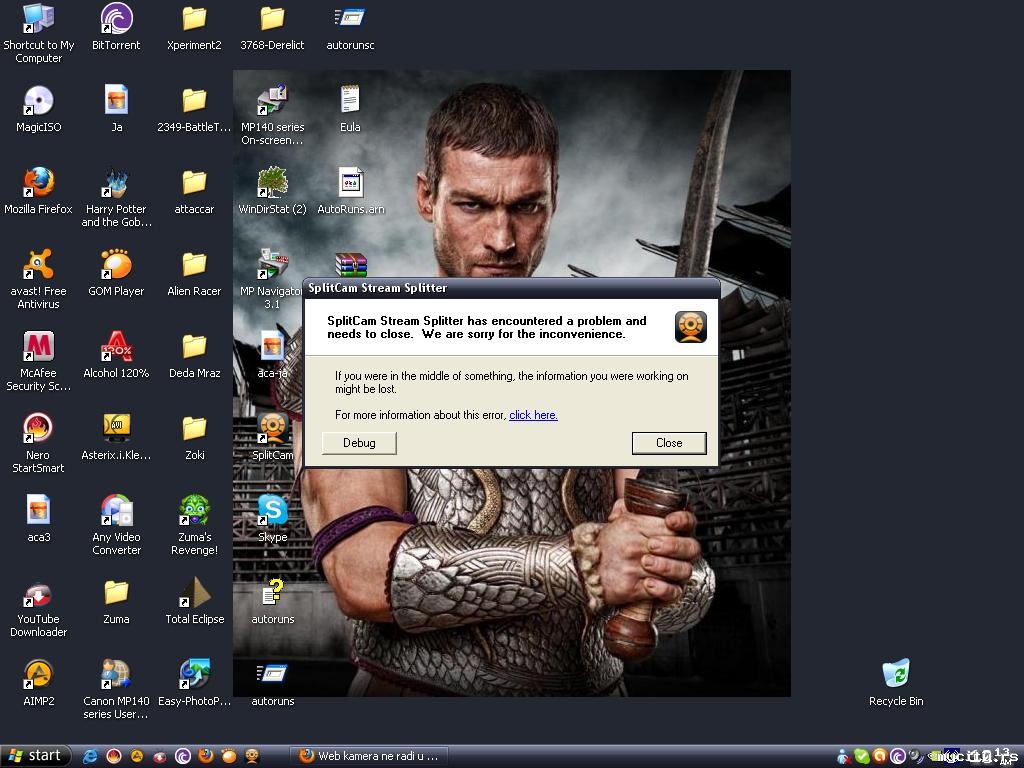
Task: Select Shortcut to My Computer icon
Action: pyautogui.click(x=39, y=33)
